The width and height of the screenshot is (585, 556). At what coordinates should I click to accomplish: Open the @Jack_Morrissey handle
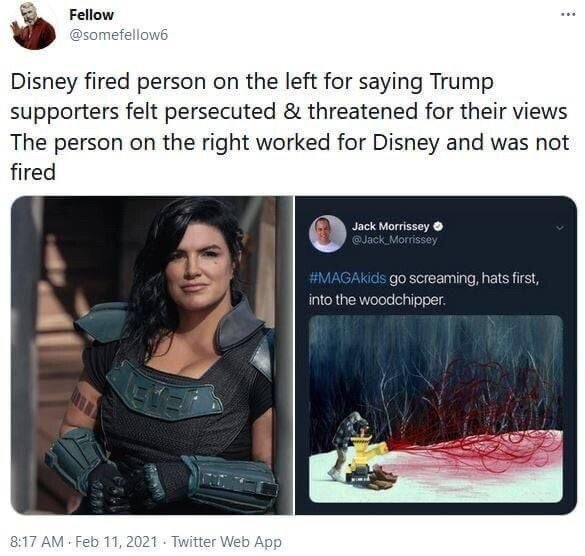click(x=394, y=240)
